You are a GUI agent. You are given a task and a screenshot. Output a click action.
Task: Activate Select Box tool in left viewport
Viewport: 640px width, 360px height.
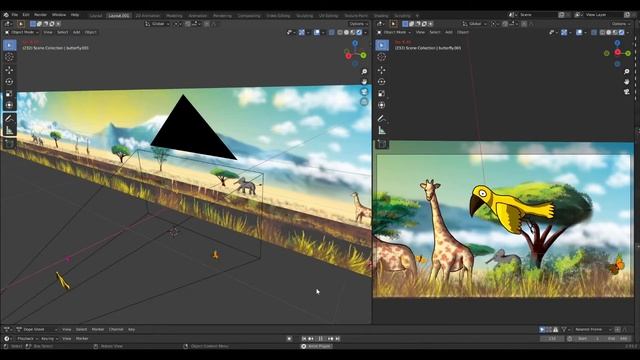[x=9, y=45]
